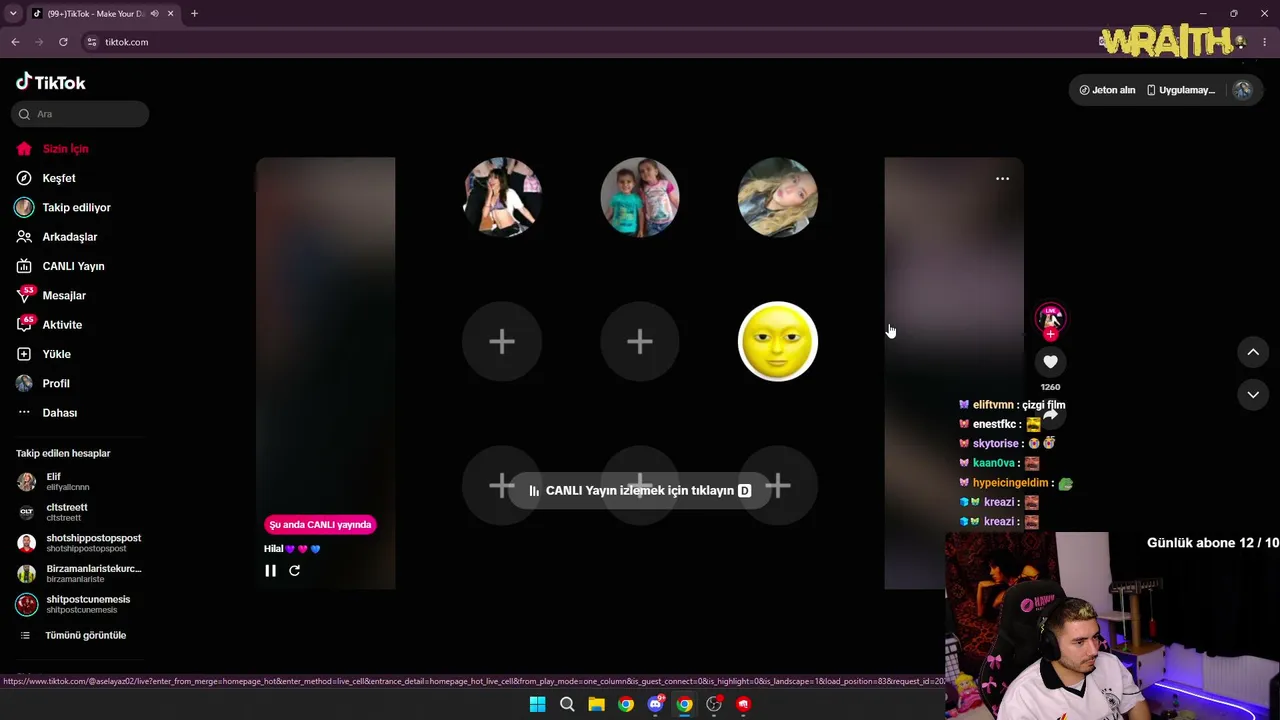Open File Explorer from the taskbar

click(x=596, y=704)
